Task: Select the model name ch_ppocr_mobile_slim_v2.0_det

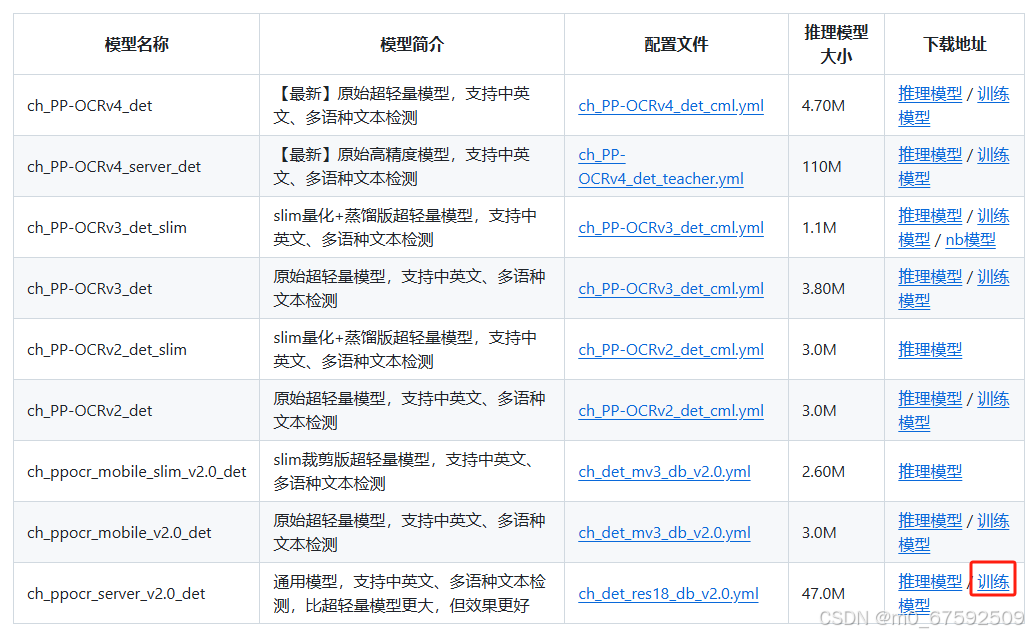Action: tap(136, 471)
